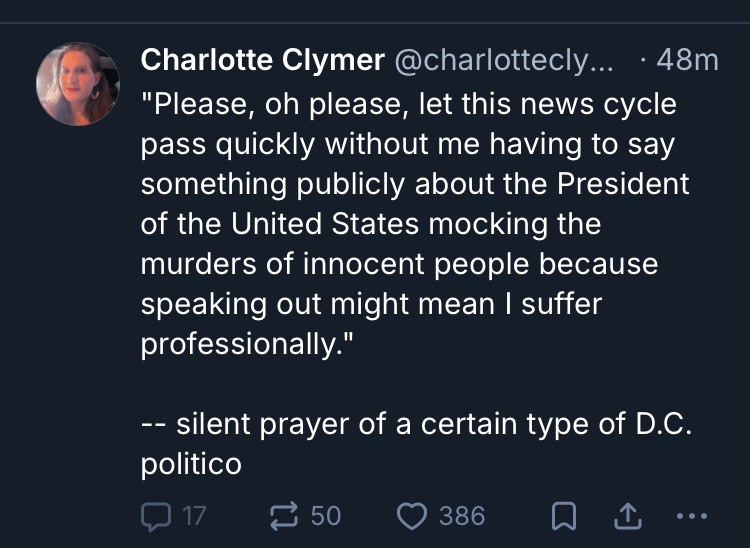Click the reply count 17
Viewport: 750px width, 548px height.
click(x=193, y=516)
